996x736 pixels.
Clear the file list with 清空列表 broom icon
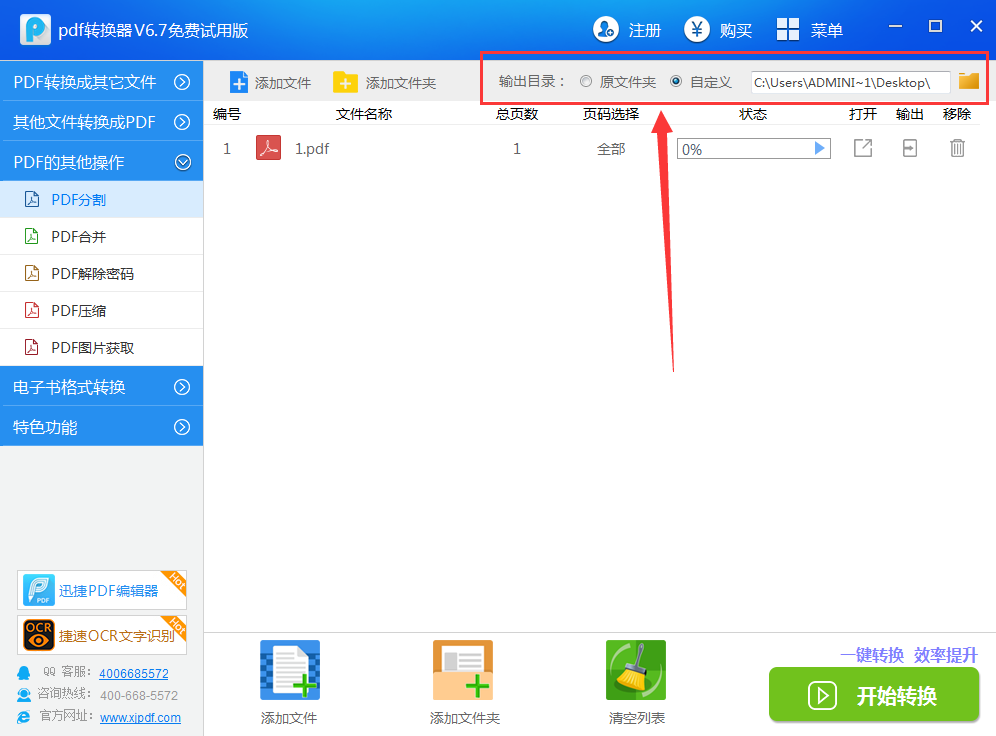click(636, 669)
